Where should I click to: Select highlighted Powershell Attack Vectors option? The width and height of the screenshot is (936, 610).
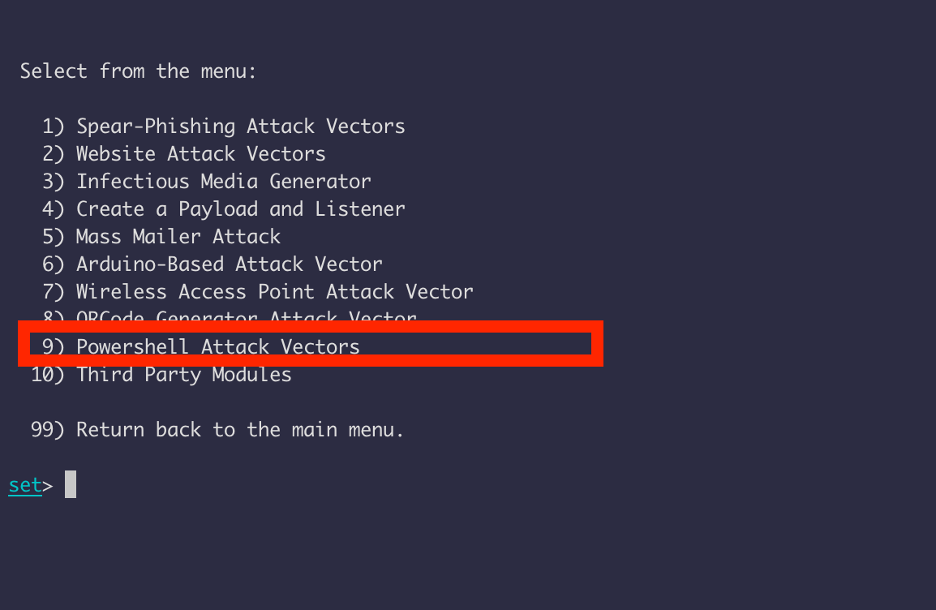tap(201, 347)
